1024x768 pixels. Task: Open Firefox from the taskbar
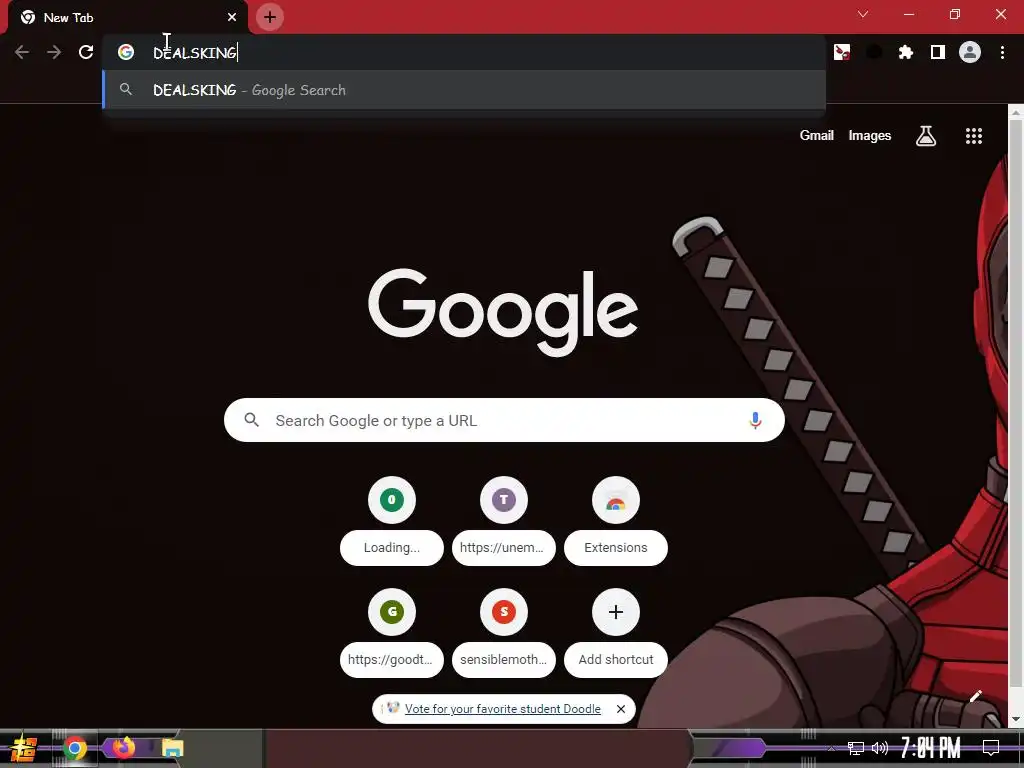(123, 747)
